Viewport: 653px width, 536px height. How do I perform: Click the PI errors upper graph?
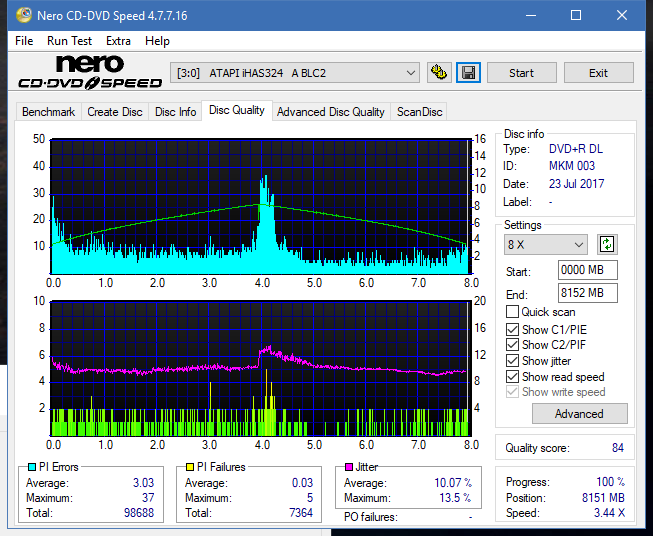261,206
